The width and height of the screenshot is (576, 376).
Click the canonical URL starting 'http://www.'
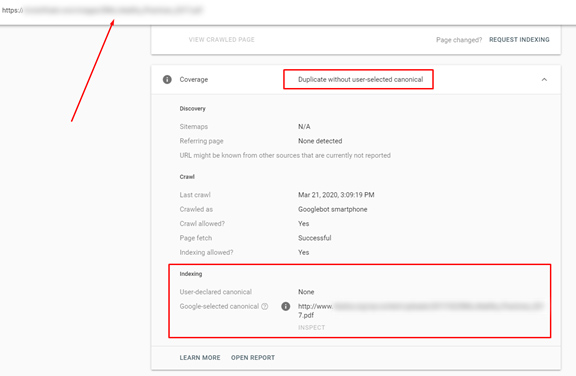click(421, 310)
